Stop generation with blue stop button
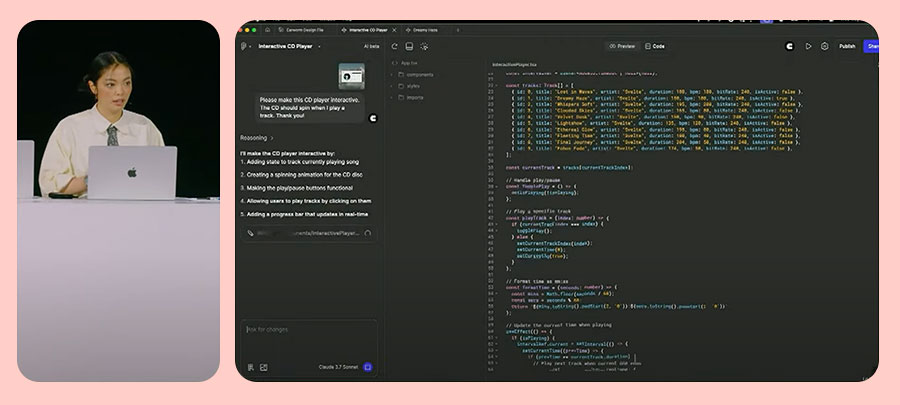 tap(368, 367)
